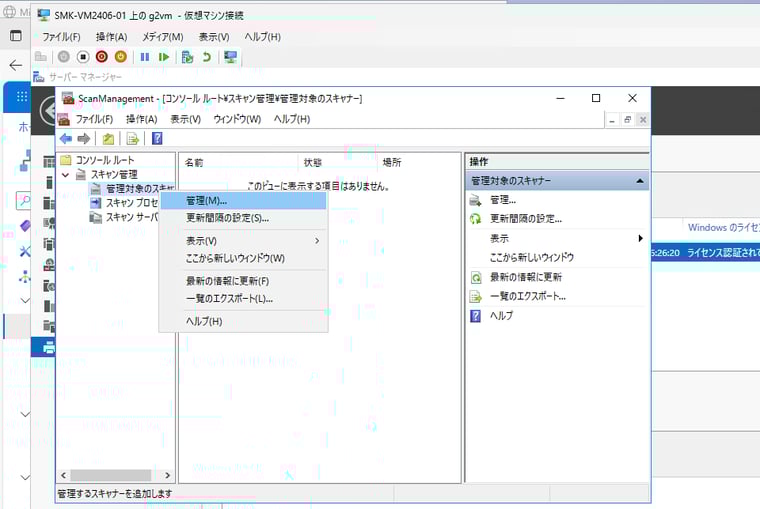
Task: Click the VM checkpoint icon
Action: point(187,57)
